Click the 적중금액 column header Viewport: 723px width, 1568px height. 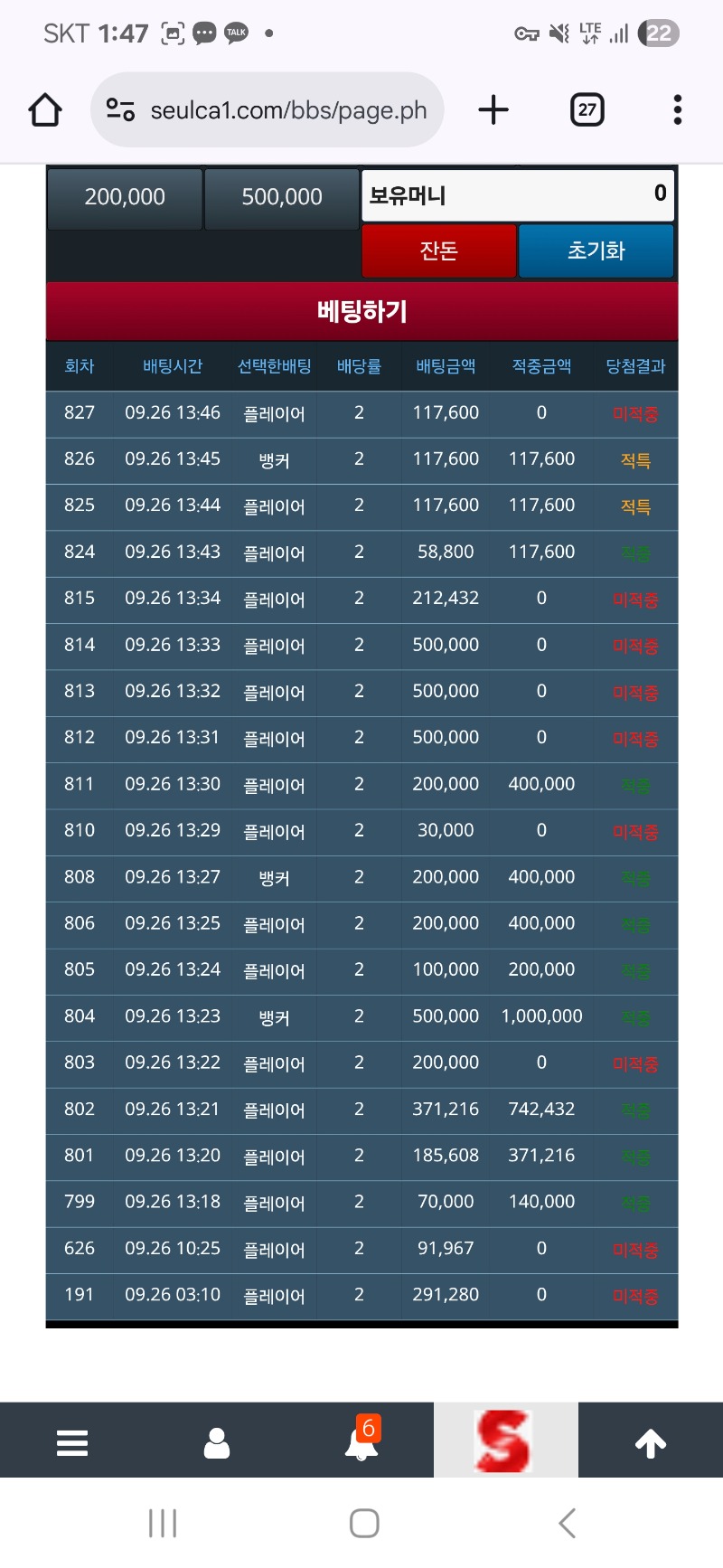[541, 366]
